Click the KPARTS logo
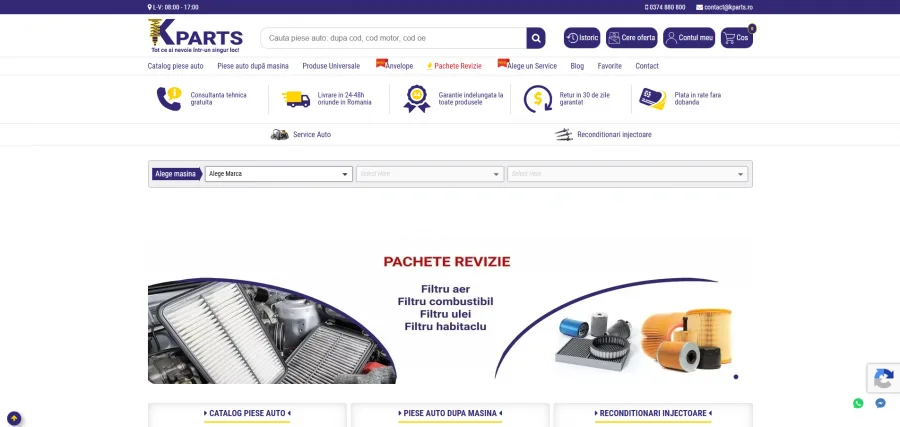Viewport: 900px width, 427px height. pyautogui.click(x=195, y=36)
